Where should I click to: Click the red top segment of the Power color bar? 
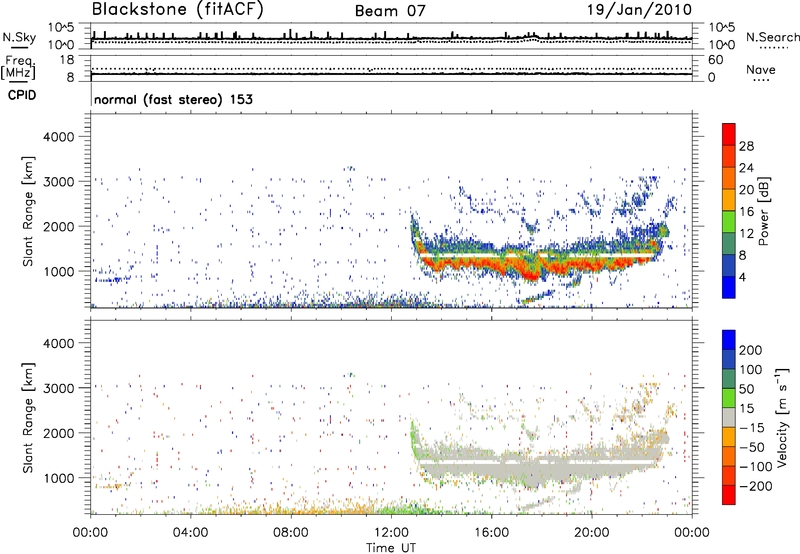[729, 134]
